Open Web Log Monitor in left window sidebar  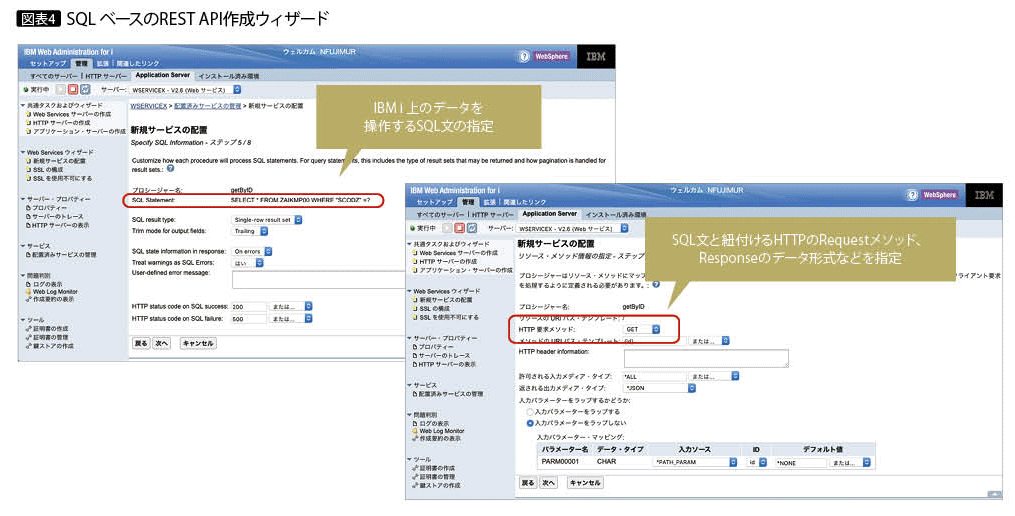pyautogui.click(x=53, y=291)
